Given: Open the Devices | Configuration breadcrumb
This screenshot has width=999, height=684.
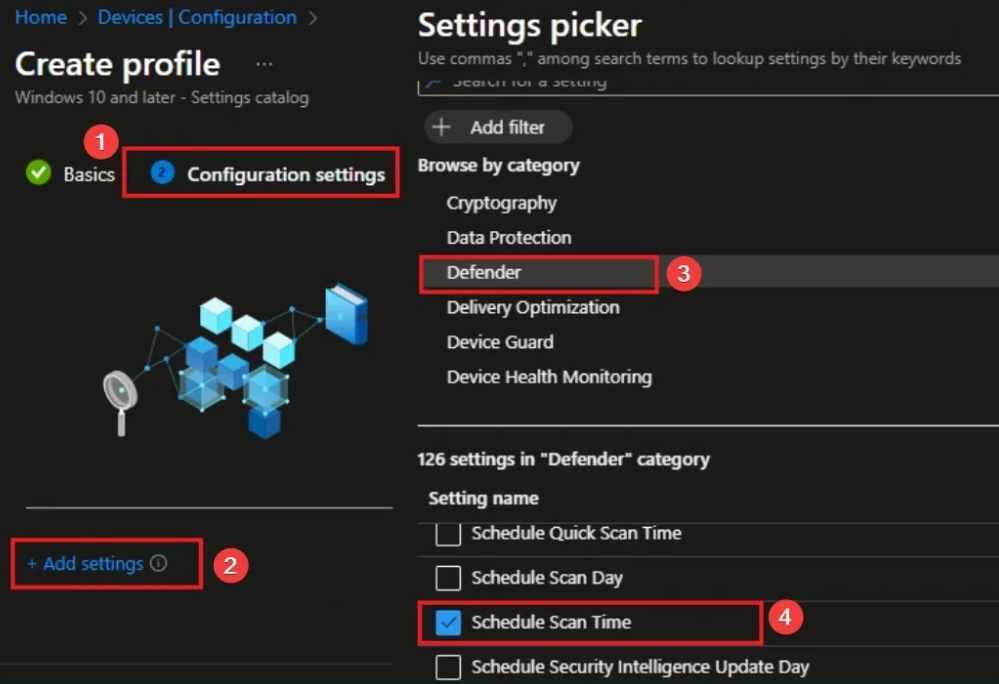Looking at the screenshot, I should click(x=197, y=17).
